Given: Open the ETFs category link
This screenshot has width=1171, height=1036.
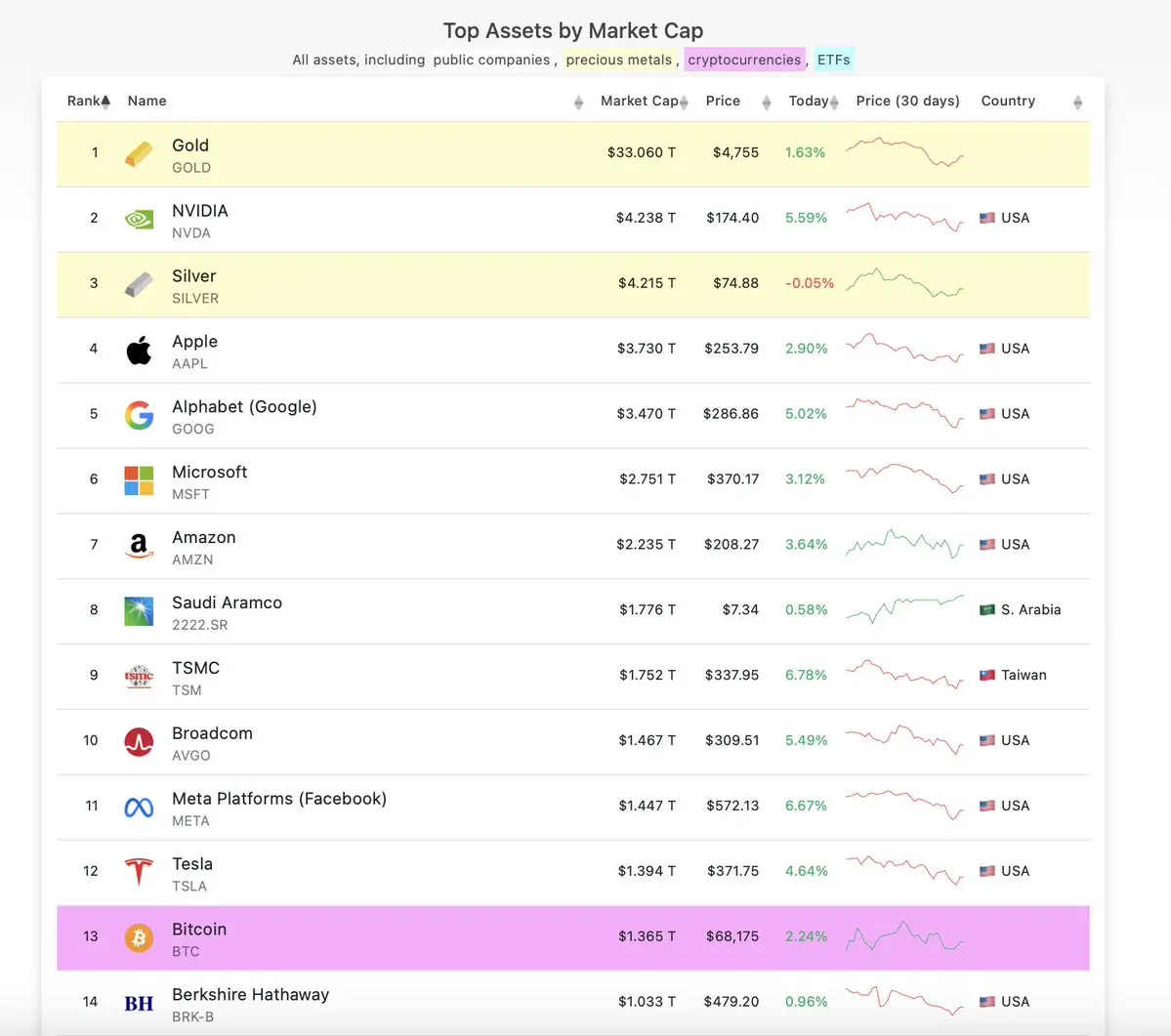Looking at the screenshot, I should 833,61.
